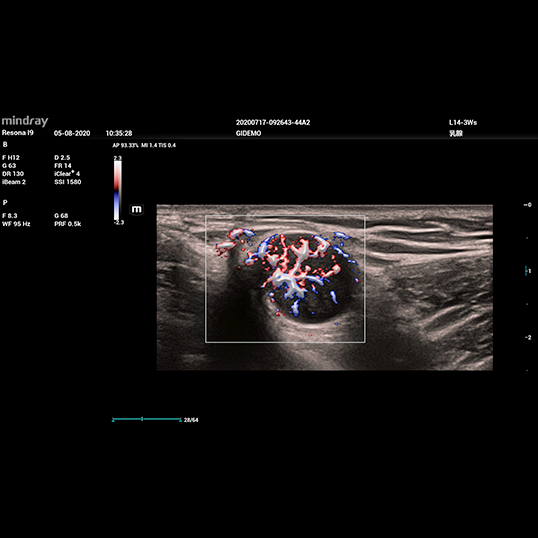Click the WF 95 Hz wall filter value
The image size is (538, 538).
(x=16, y=224)
